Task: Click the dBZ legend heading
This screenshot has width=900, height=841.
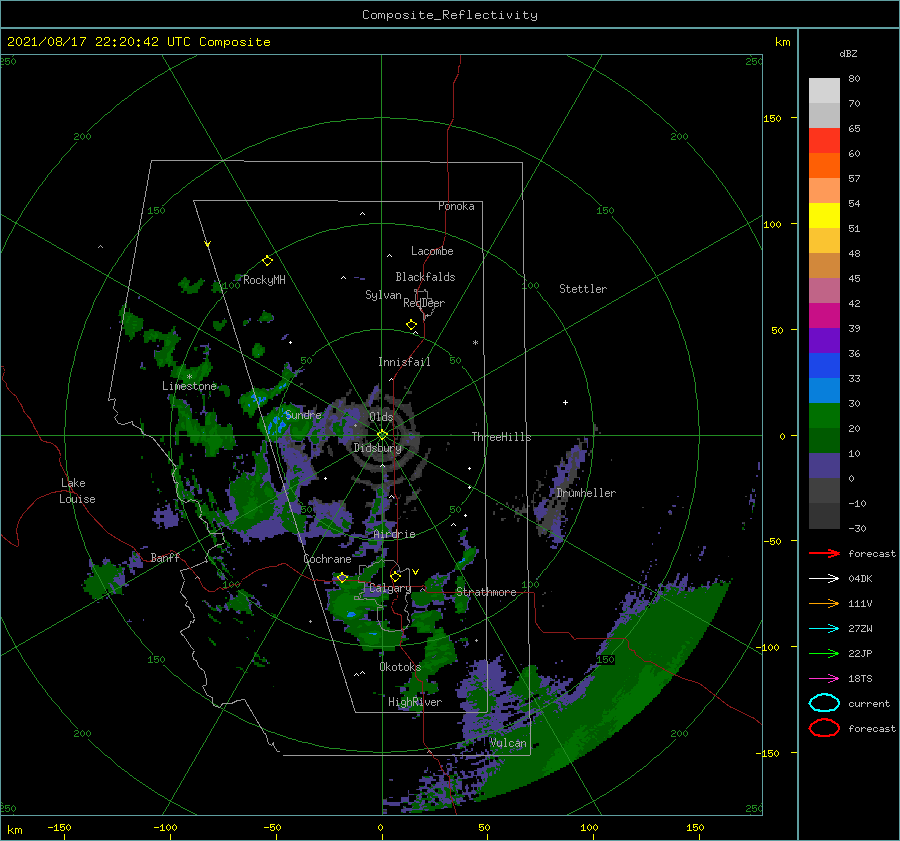Action: point(848,53)
